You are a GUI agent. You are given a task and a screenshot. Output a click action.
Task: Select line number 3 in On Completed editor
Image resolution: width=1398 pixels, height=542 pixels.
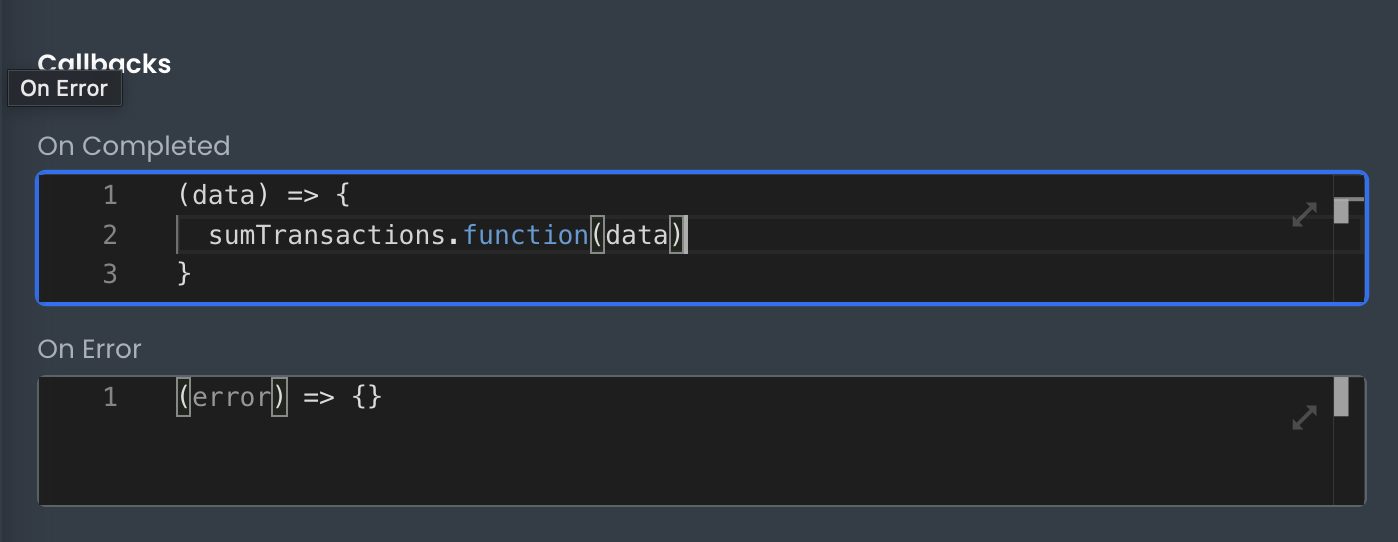click(110, 274)
